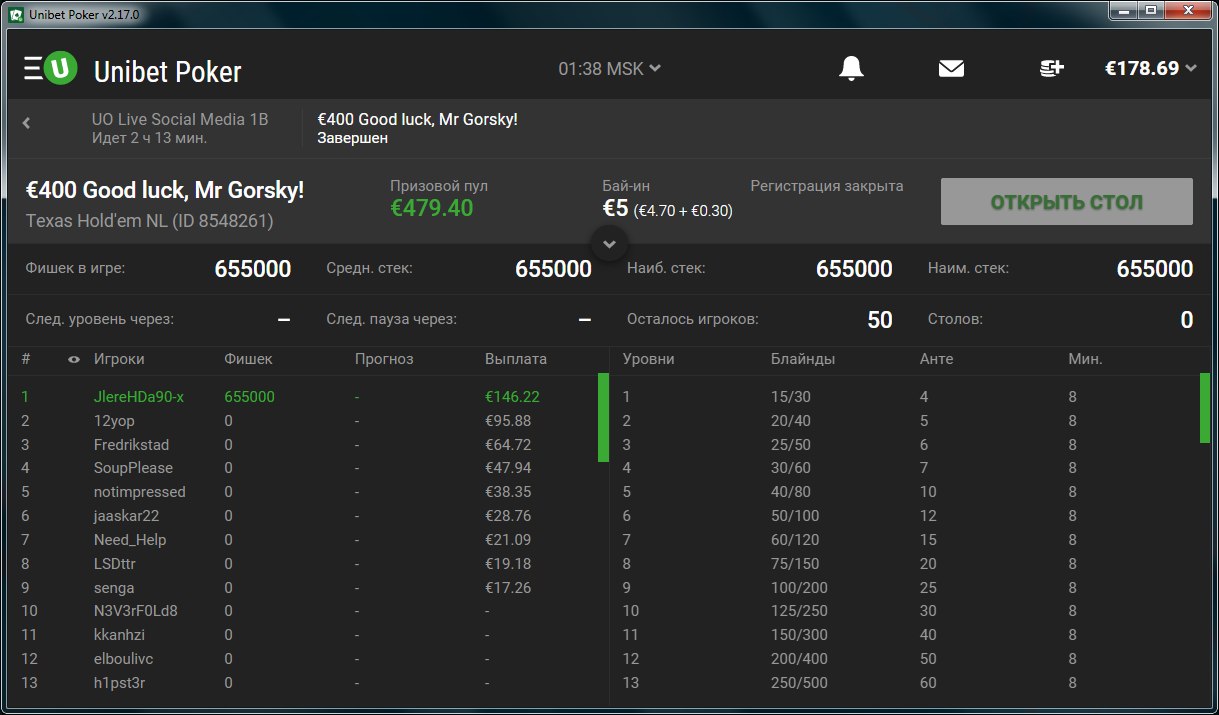This screenshot has height=715, width=1219.
Task: Select player N3V3rF0Ld8
Action: click(135, 611)
